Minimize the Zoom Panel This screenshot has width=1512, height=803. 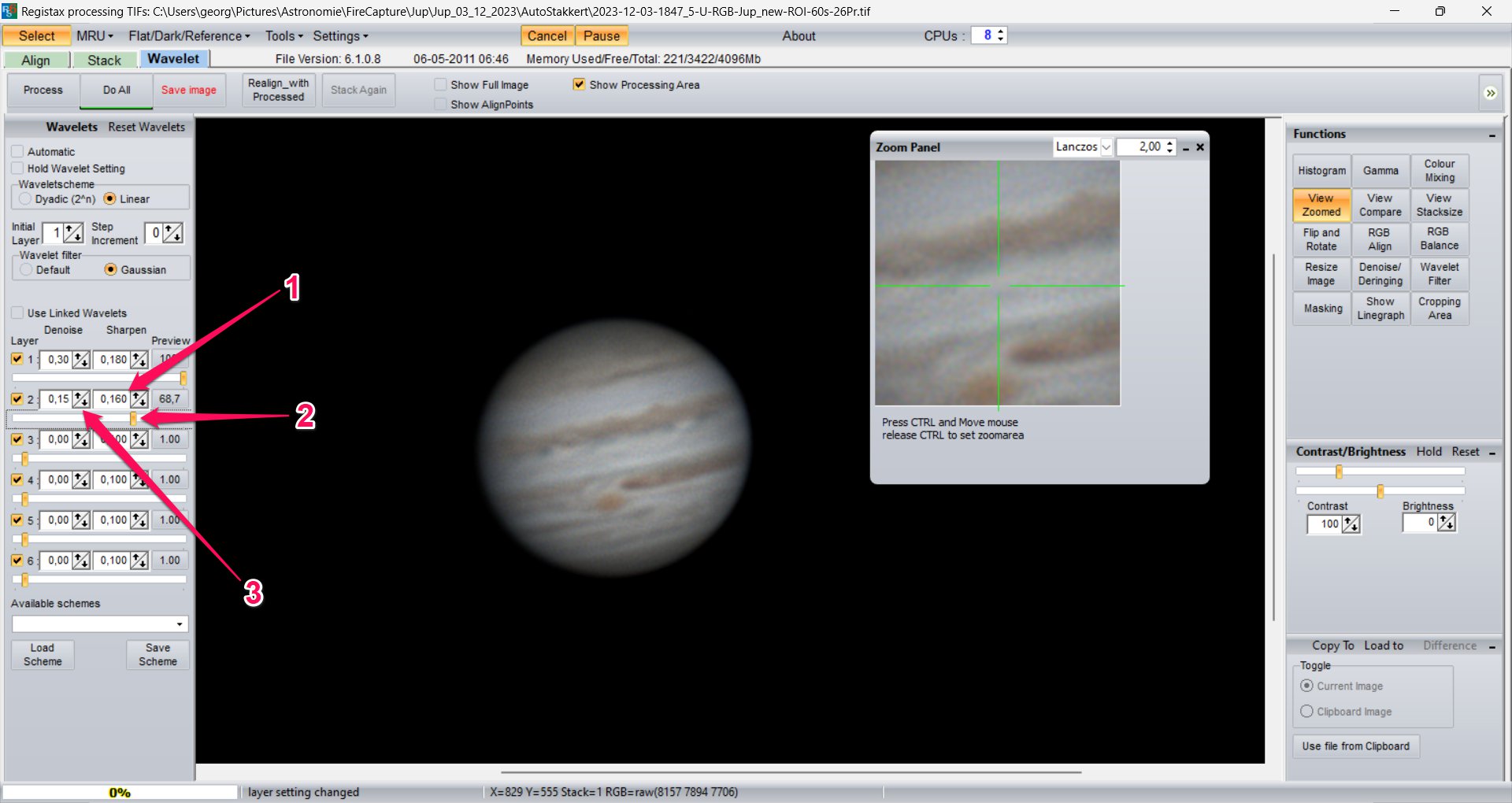[1186, 147]
